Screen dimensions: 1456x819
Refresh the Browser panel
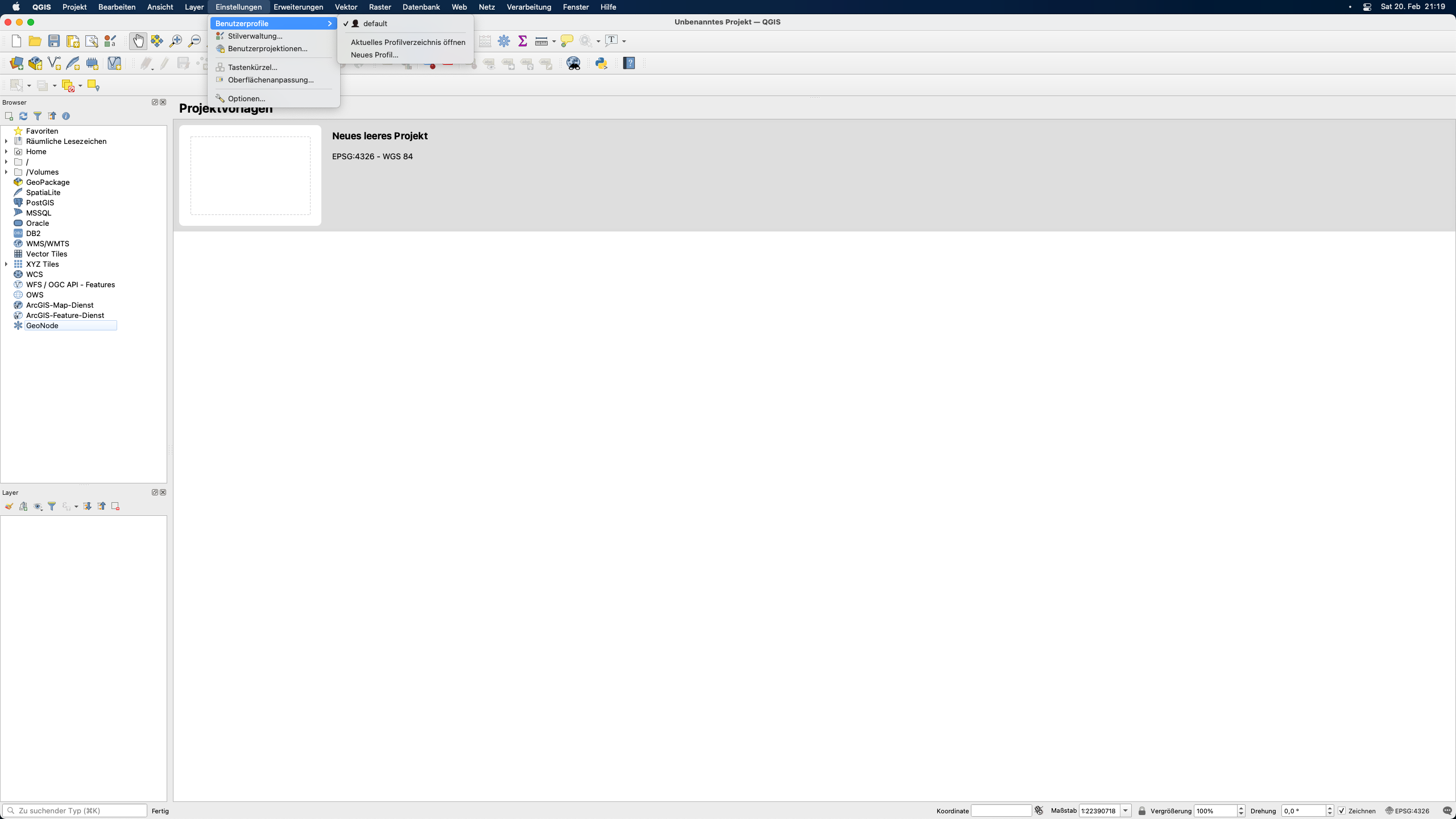pos(23,116)
